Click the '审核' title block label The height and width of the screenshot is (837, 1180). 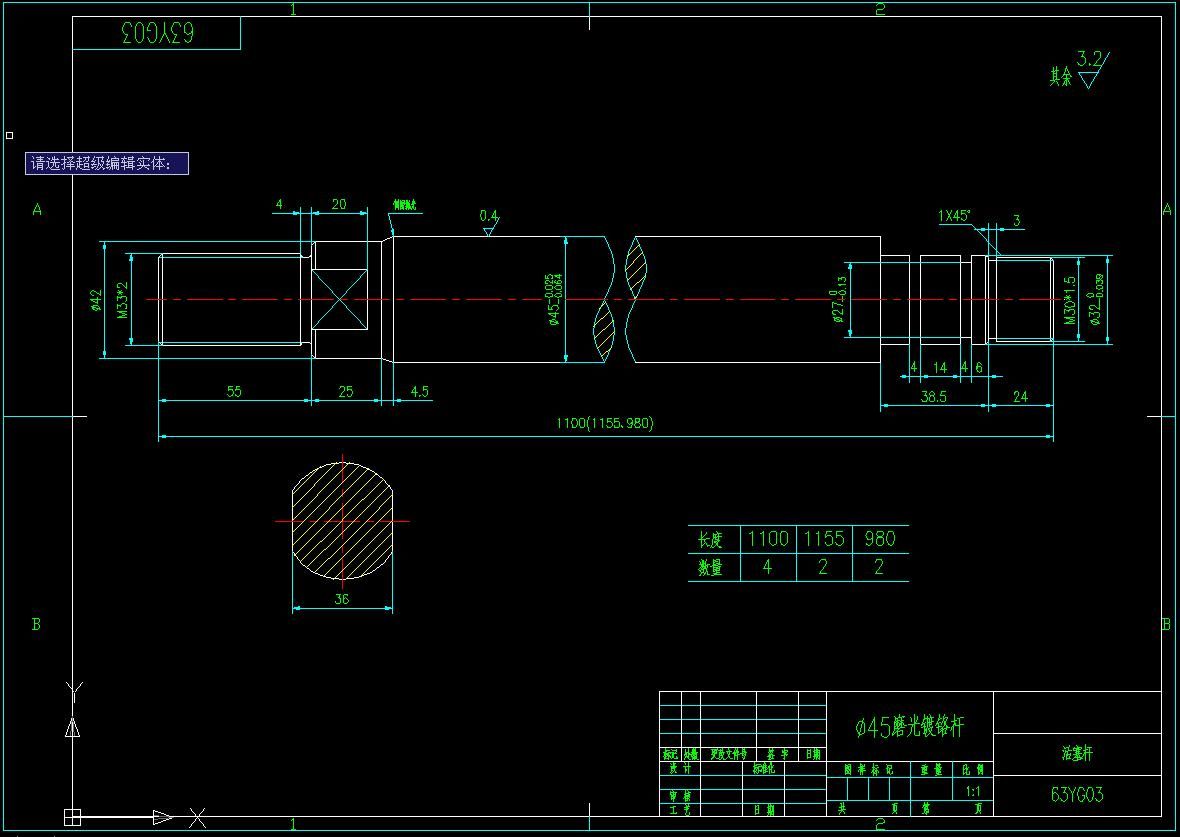680,796
